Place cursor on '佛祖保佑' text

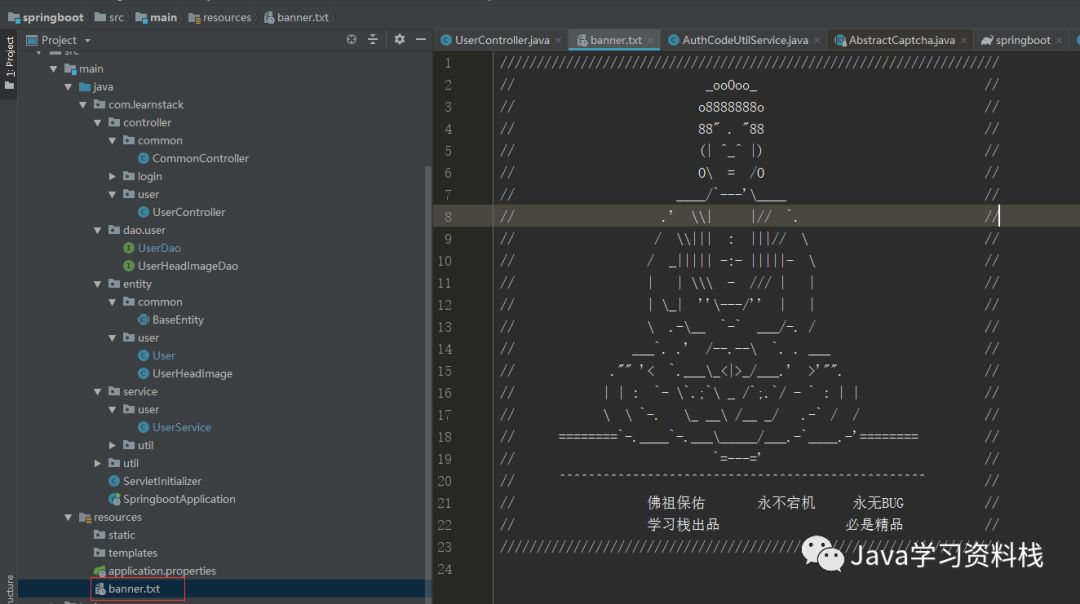point(676,503)
